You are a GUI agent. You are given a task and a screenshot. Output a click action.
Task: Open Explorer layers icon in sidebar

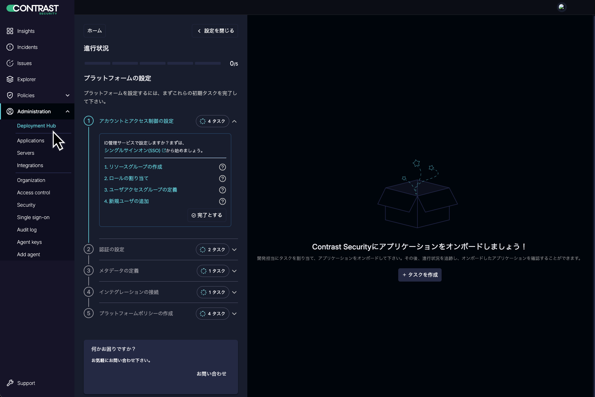click(x=10, y=79)
